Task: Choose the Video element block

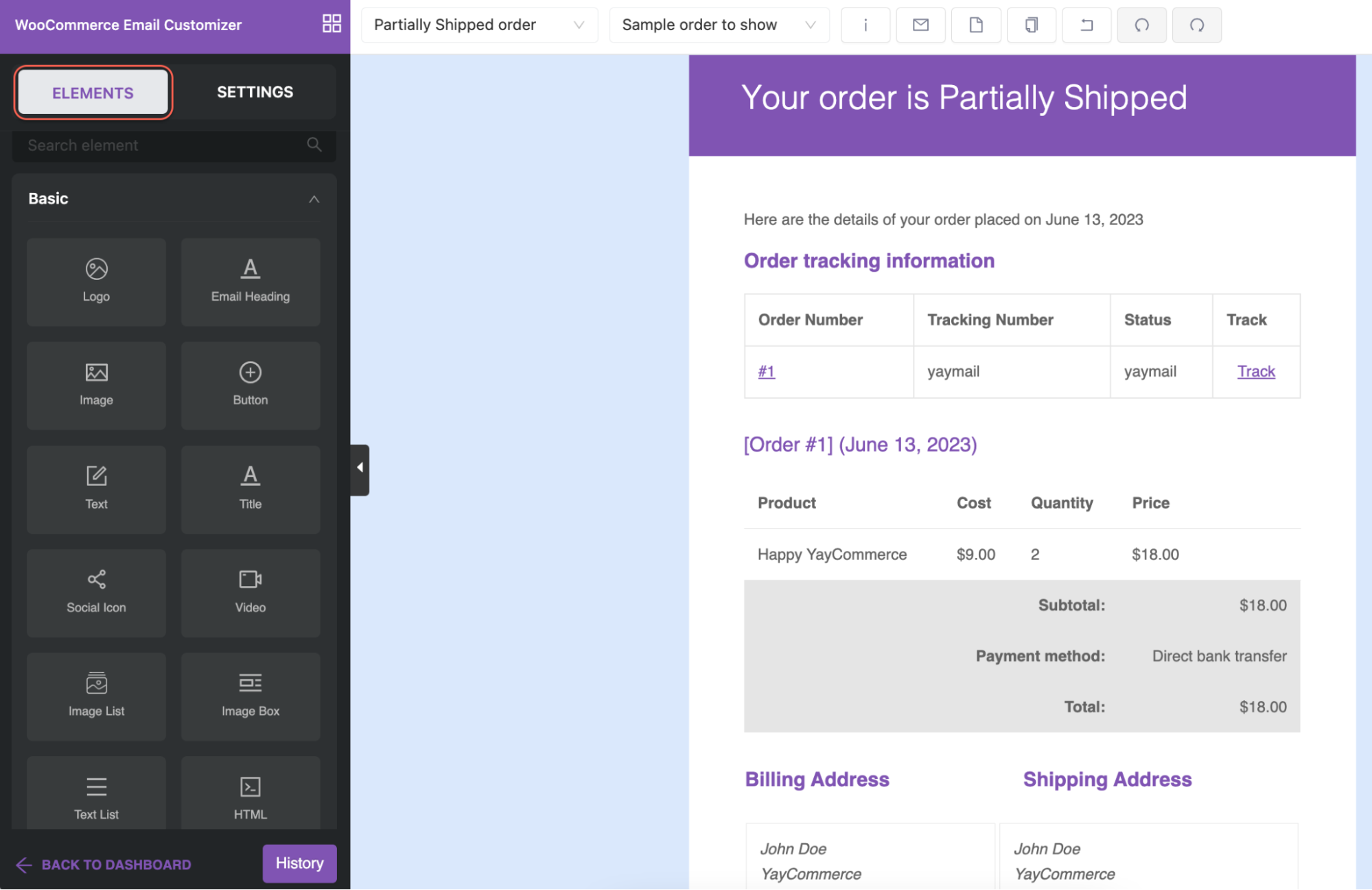Action: [251, 593]
